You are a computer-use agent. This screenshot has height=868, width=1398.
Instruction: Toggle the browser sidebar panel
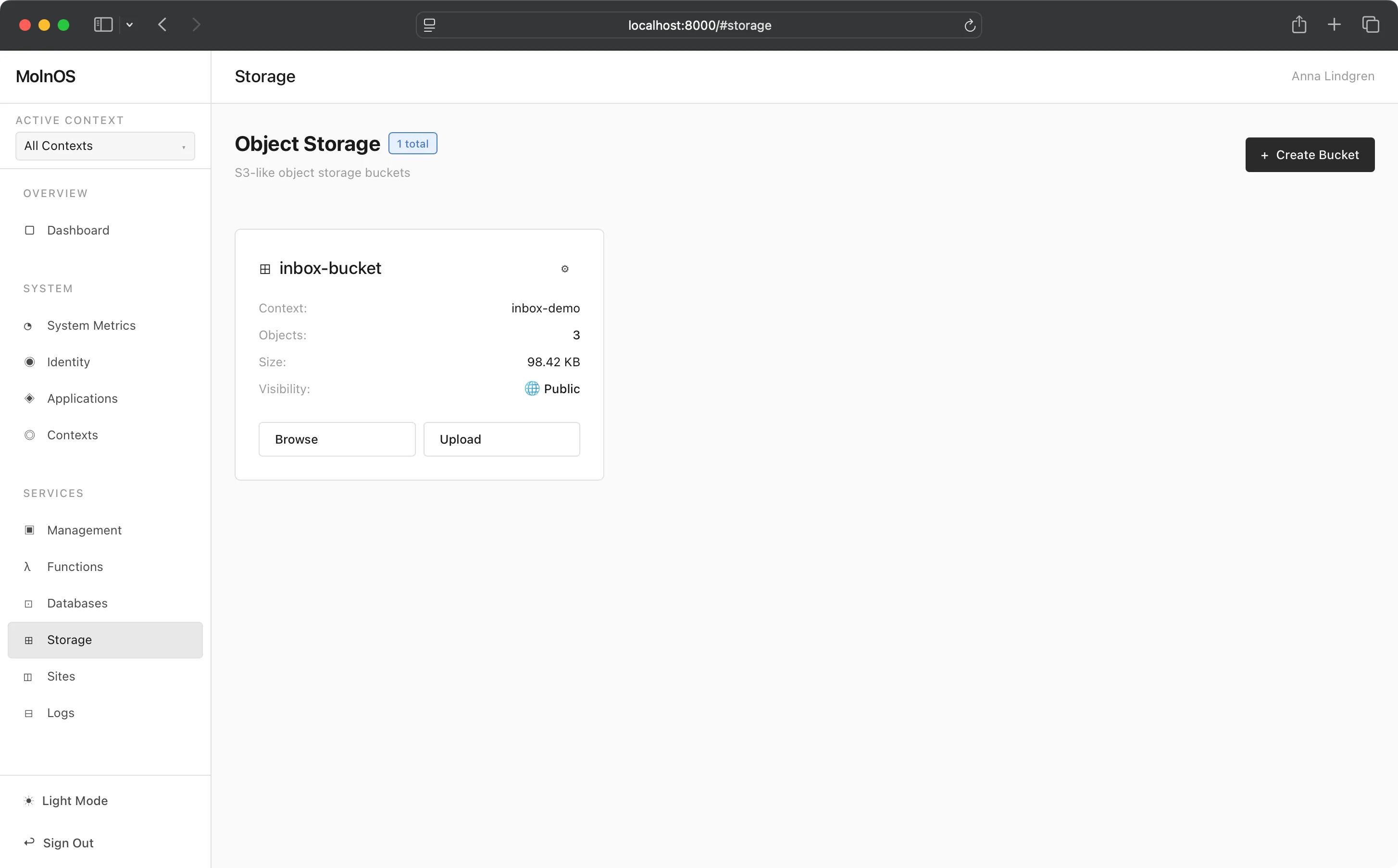pyautogui.click(x=102, y=25)
